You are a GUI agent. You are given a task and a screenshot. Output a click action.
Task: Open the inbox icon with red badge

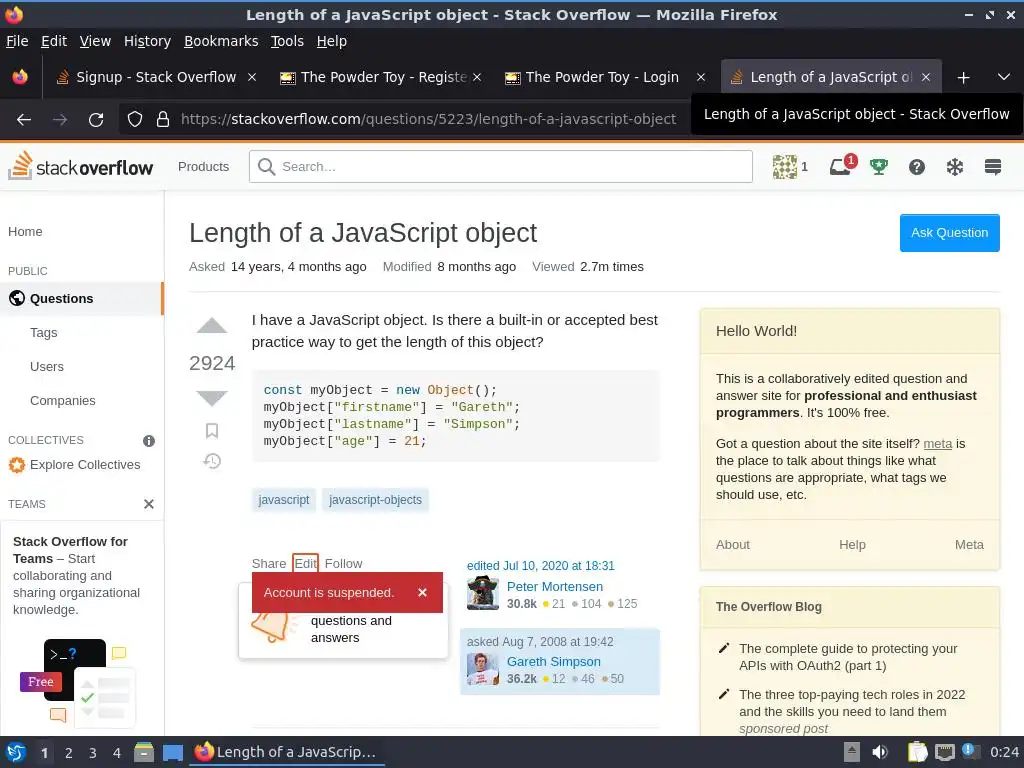(x=841, y=167)
